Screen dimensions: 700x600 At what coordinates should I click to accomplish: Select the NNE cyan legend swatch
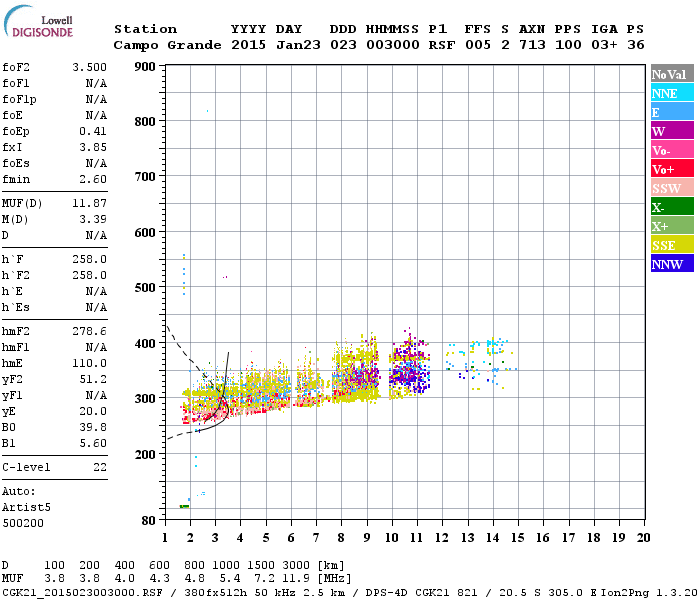tap(672, 93)
